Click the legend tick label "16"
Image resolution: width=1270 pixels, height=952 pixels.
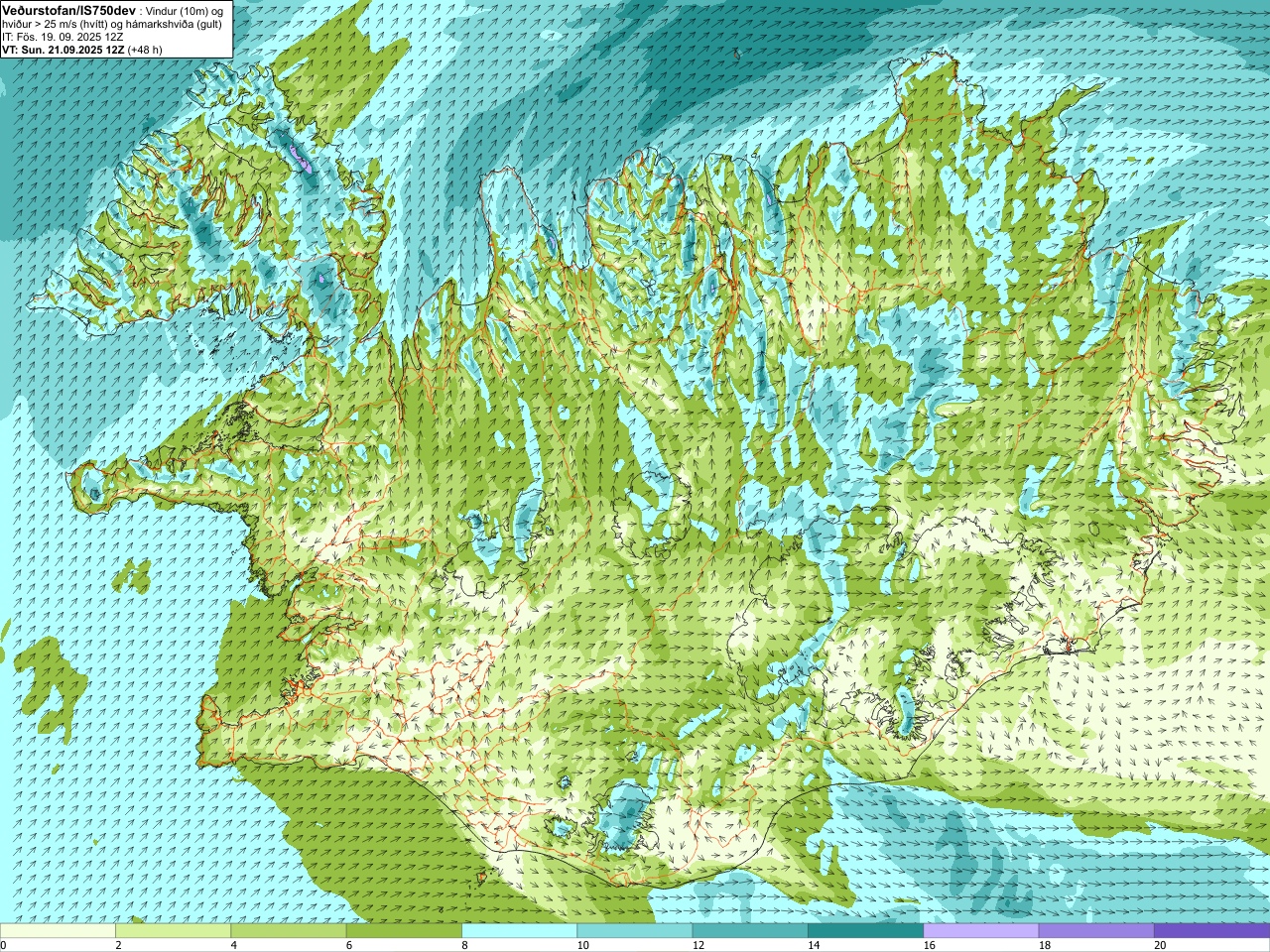pos(929,945)
